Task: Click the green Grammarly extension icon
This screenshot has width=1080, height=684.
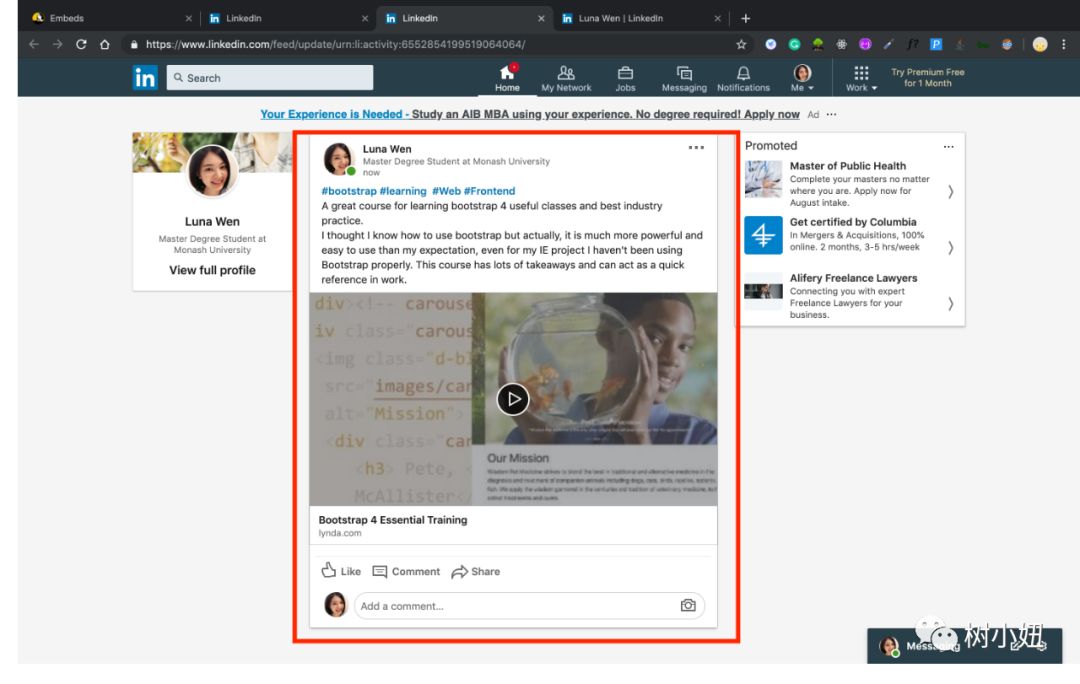Action: [x=794, y=44]
